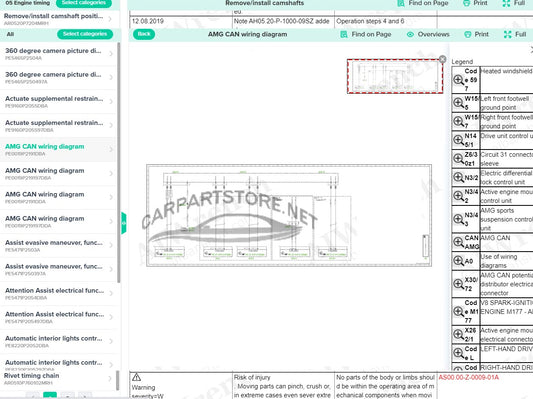The width and height of the screenshot is (533, 399).
Task: Open AMG CAN wiring diagram PE0019P219197DBA
Action: click(x=58, y=174)
